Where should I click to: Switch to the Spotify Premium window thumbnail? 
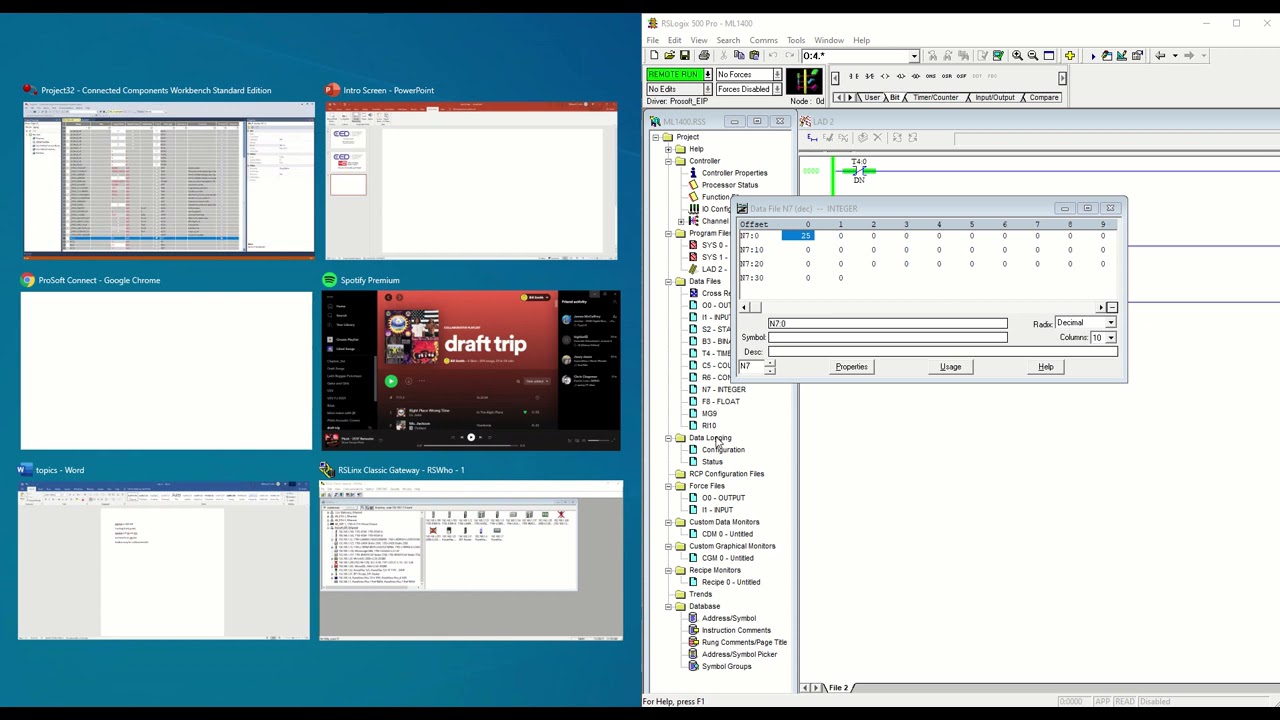coord(471,370)
